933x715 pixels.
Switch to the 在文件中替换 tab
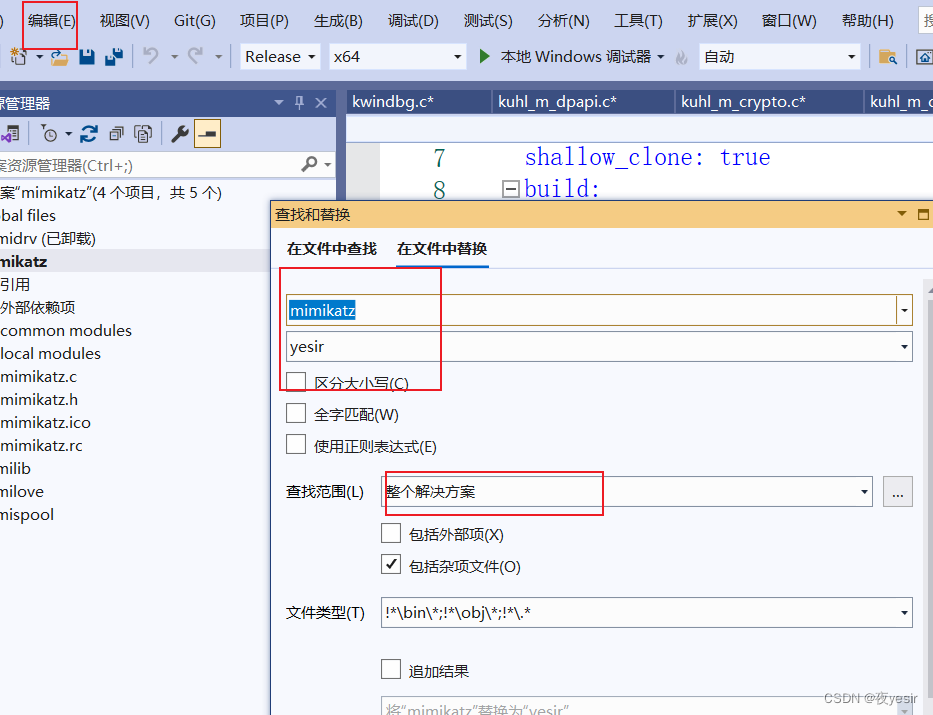tap(442, 249)
